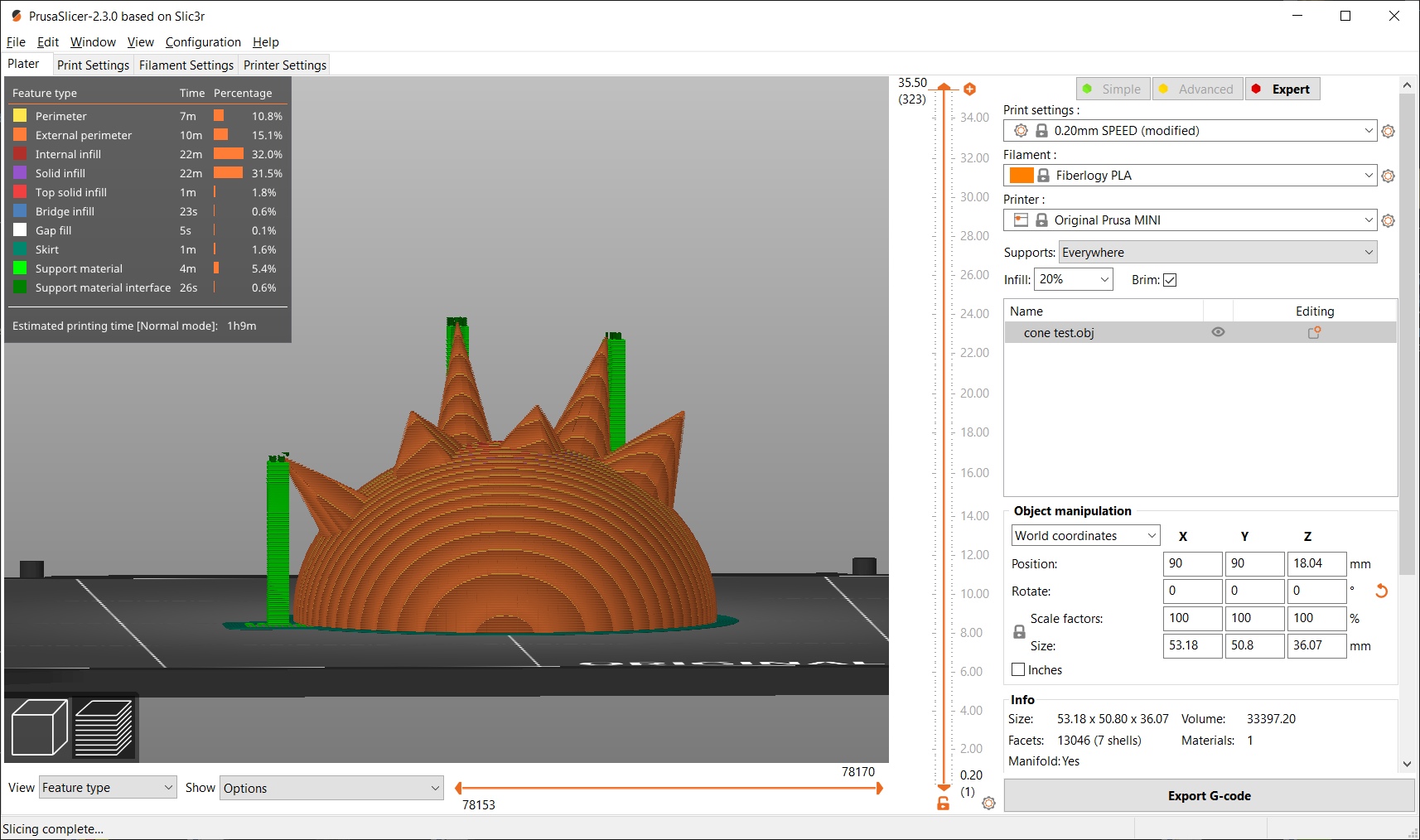
Task: Open printer settings gear icon
Action: [x=1389, y=220]
